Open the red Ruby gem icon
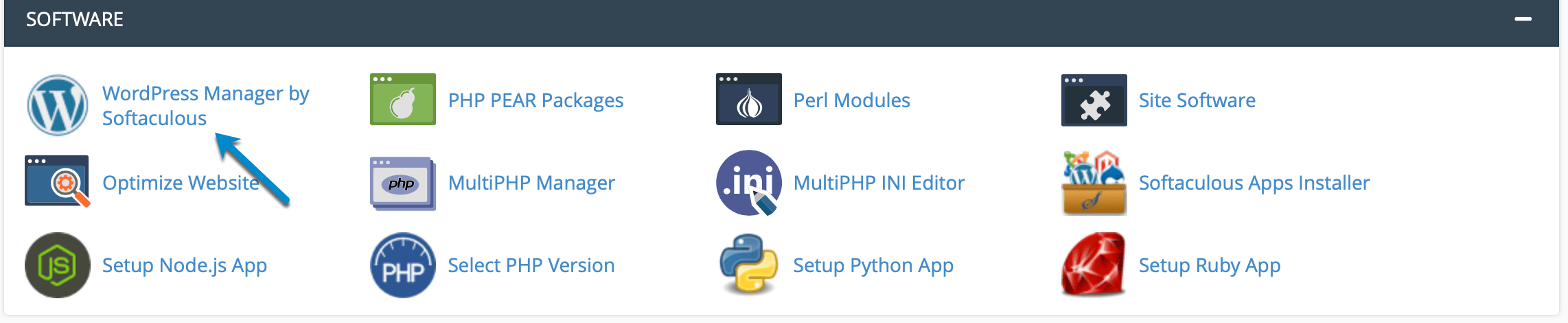 1094,265
